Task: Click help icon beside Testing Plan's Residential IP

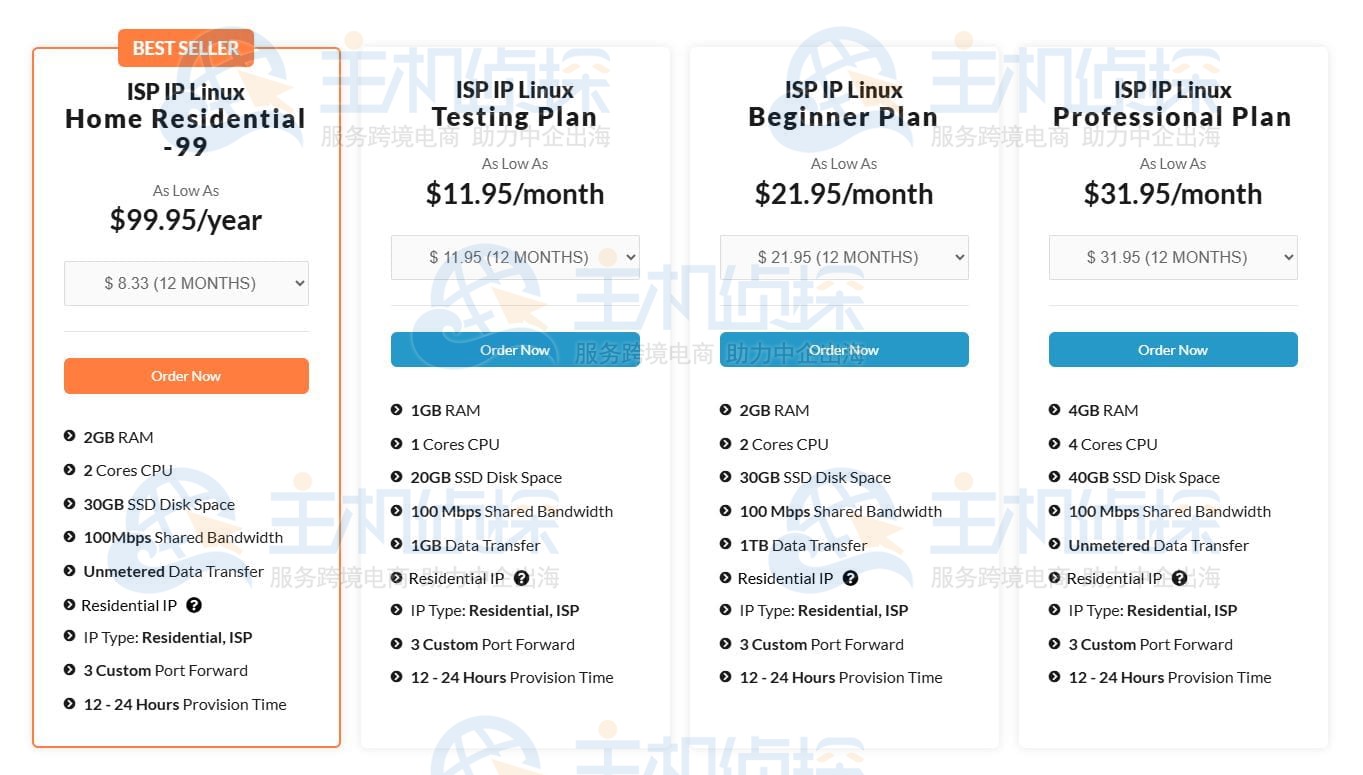Action: (x=521, y=578)
